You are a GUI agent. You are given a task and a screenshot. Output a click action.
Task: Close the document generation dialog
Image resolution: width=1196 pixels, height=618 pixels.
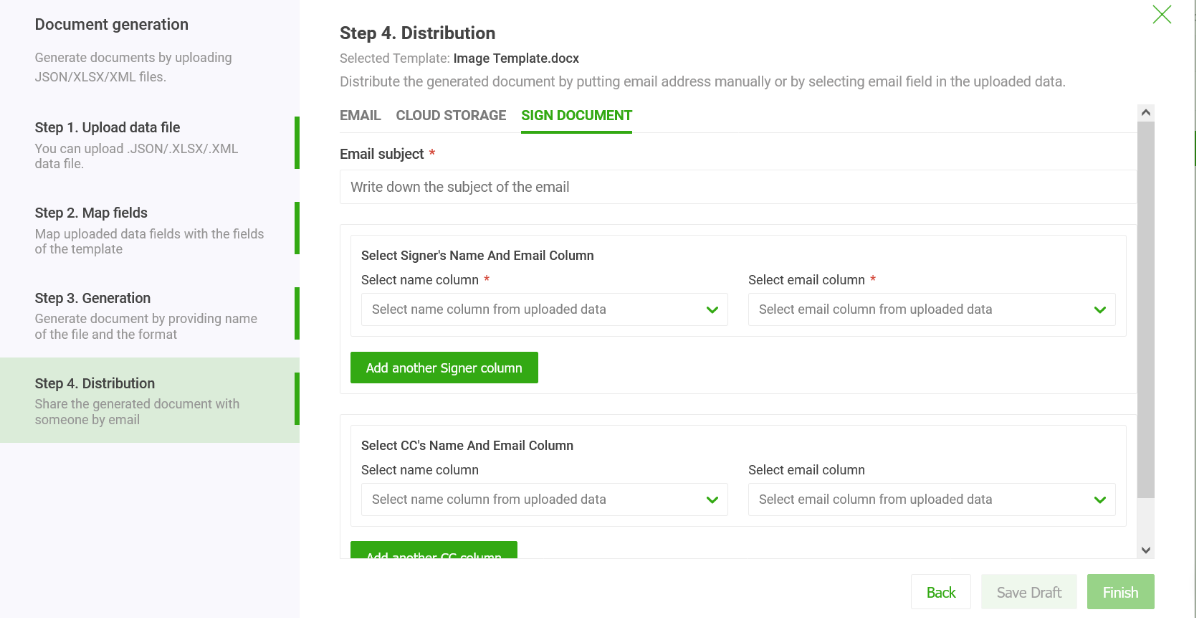click(1161, 15)
